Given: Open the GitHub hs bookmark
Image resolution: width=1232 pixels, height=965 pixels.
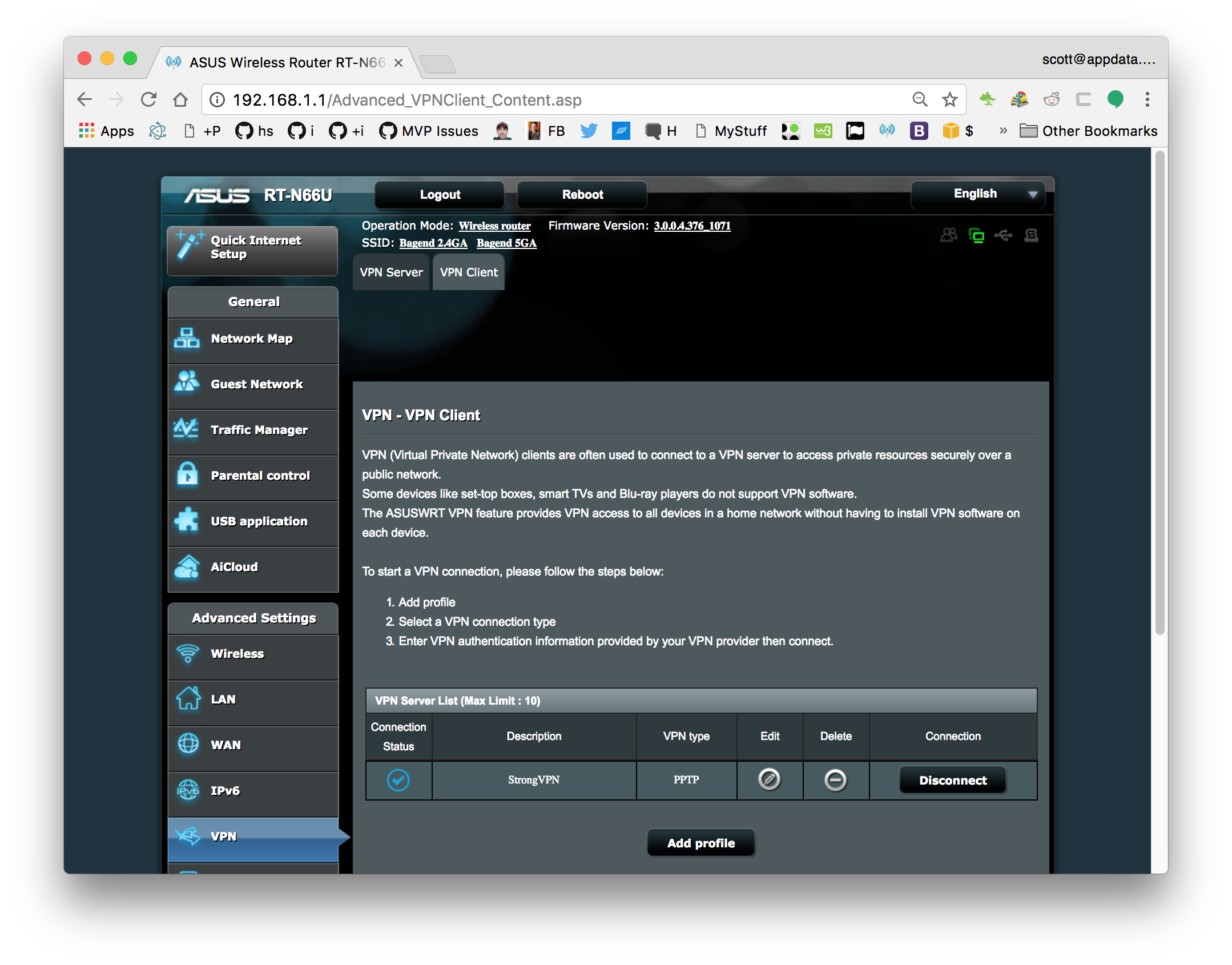Looking at the screenshot, I should 254,131.
